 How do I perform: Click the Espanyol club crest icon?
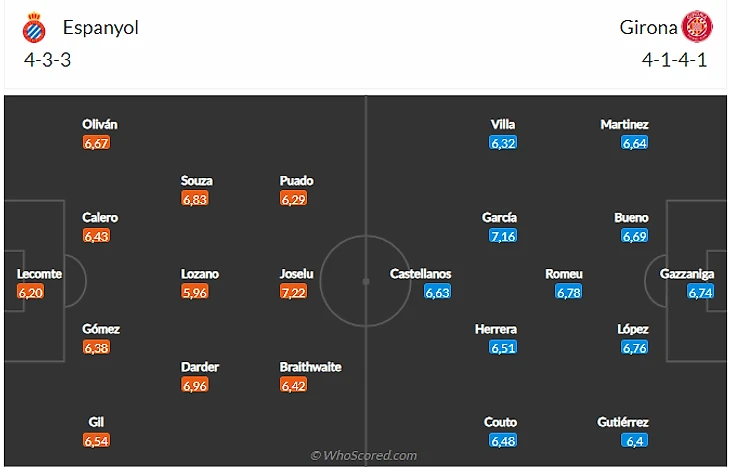(35, 29)
